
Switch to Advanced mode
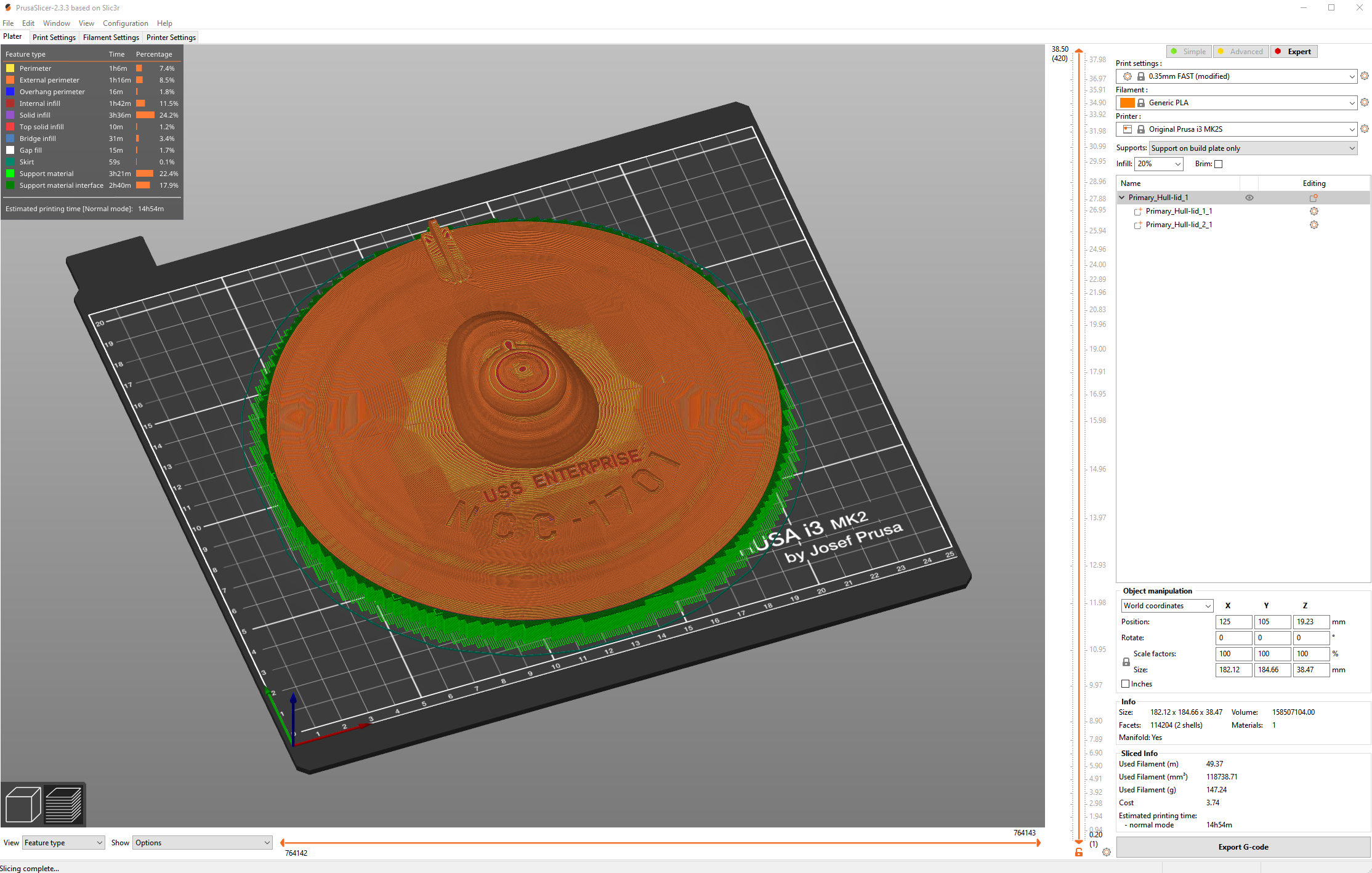point(1241,52)
